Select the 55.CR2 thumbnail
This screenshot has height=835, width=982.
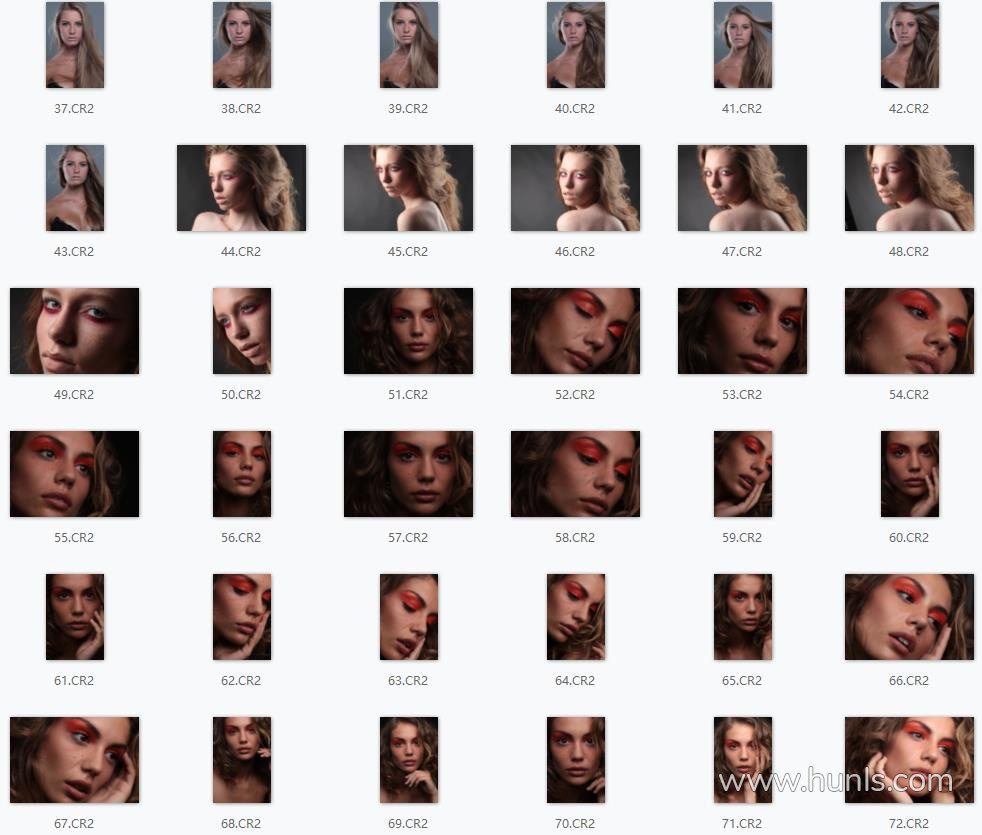click(x=75, y=474)
